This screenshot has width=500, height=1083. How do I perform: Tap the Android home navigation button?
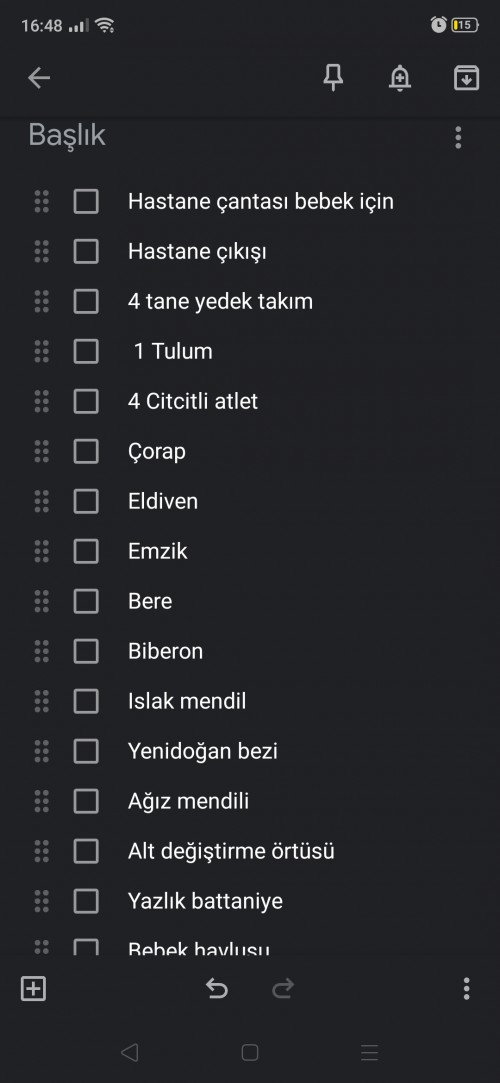(x=250, y=1052)
